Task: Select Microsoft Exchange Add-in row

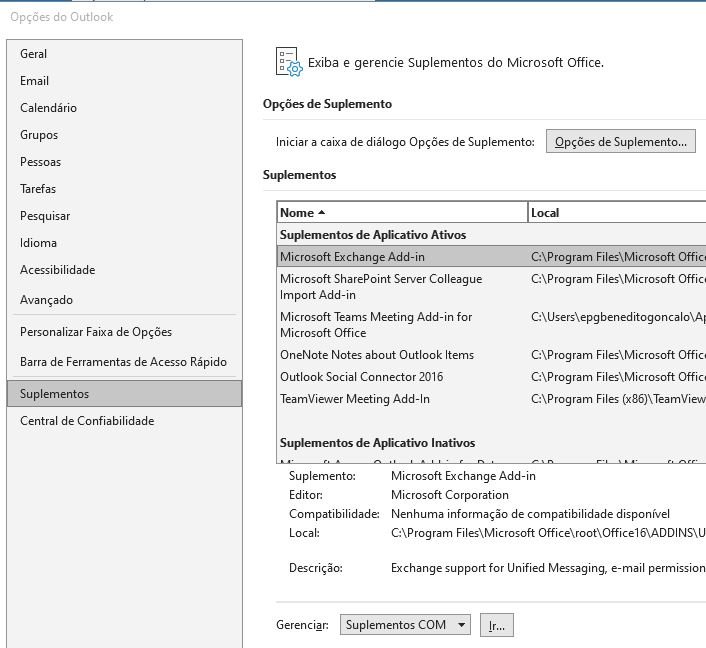Action: [492, 257]
